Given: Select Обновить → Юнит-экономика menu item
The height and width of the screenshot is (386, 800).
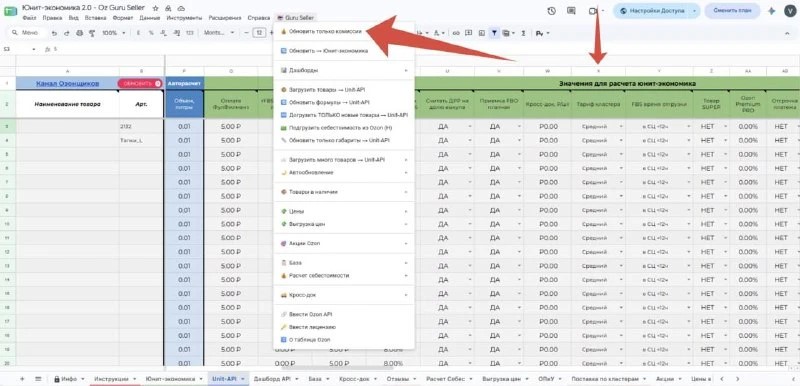Looking at the screenshot, I should coord(344,50).
